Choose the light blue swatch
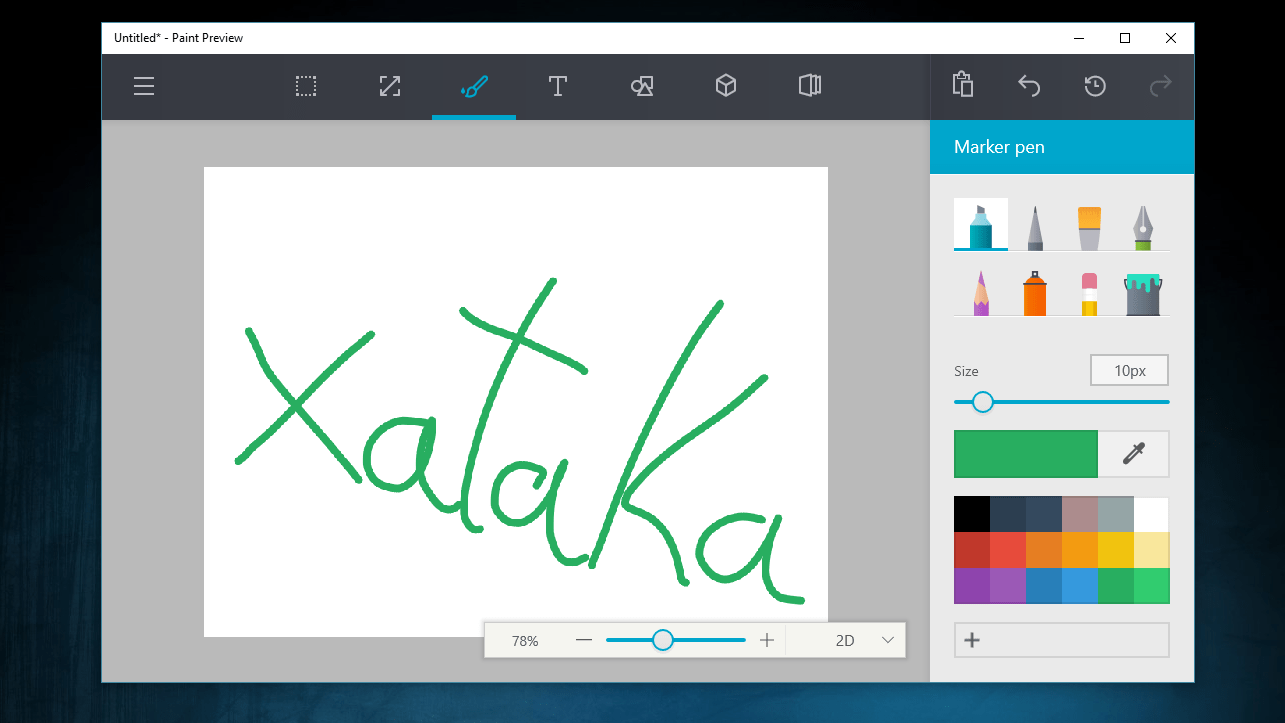This screenshot has height=723, width=1285. coord(1080,586)
